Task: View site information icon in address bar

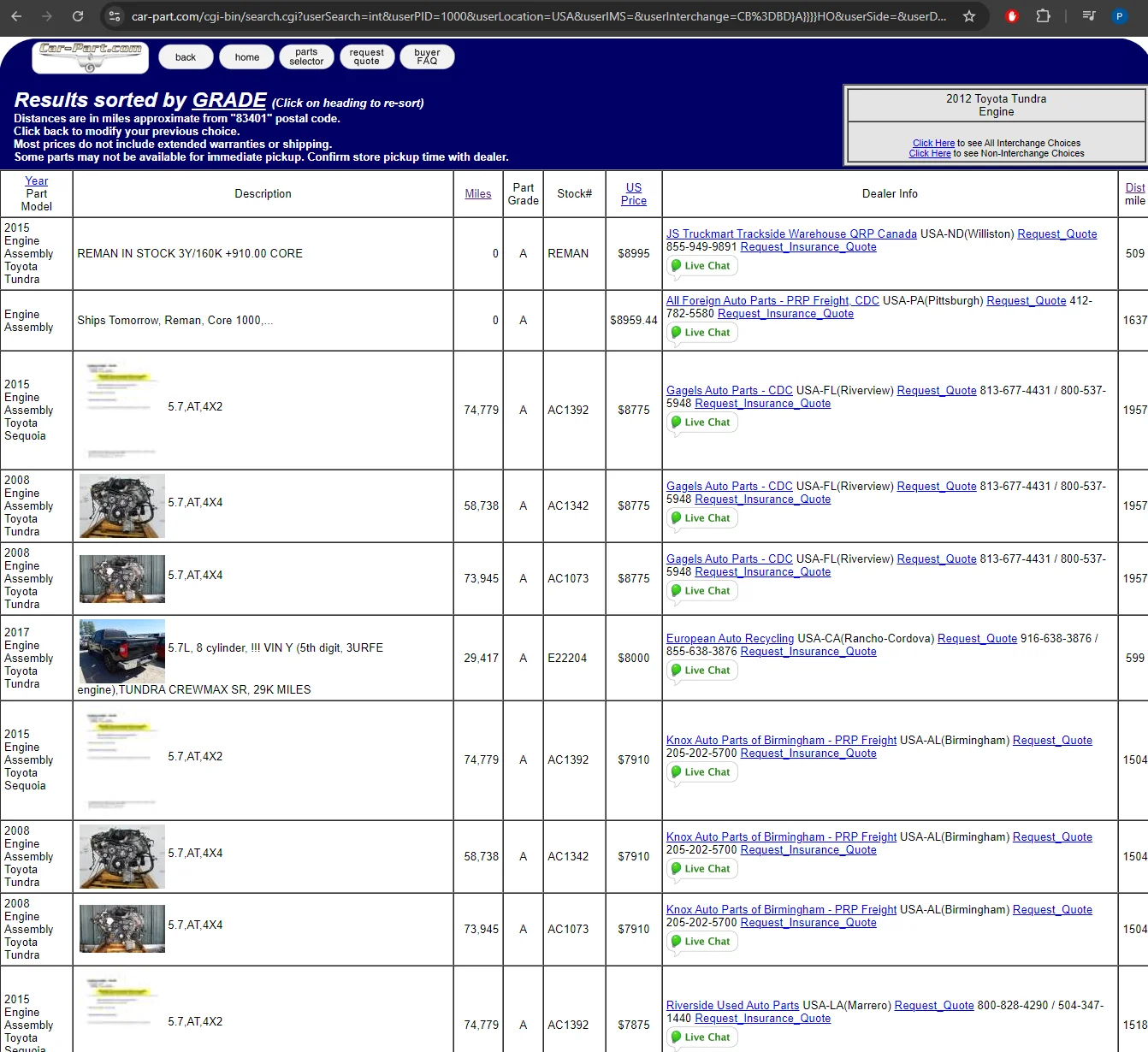Action: coord(115,16)
